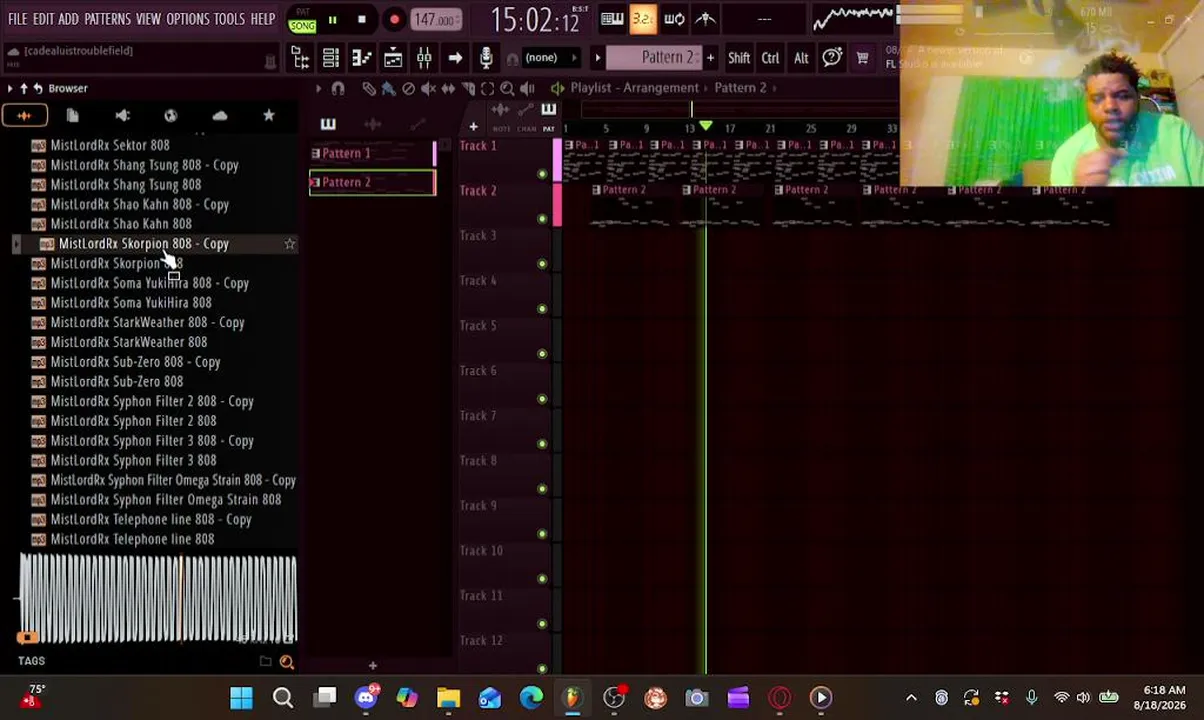Click the browser up arrow icon
Image resolution: width=1204 pixels, height=720 pixels.
(x=23, y=88)
